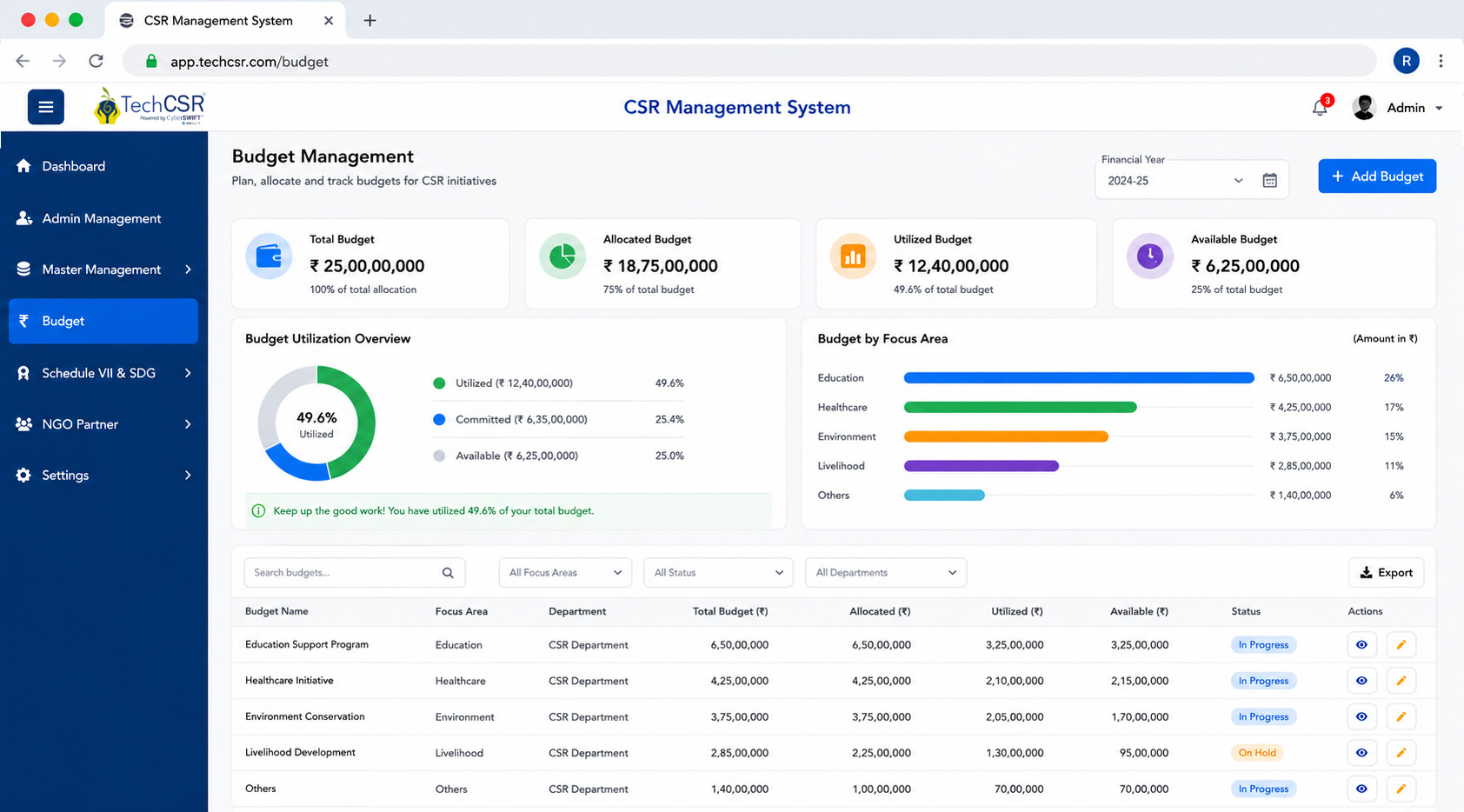Screen dimensions: 1464x812
Task: Open the Financial Year 2024-25 dropdown
Action: (x=1175, y=180)
